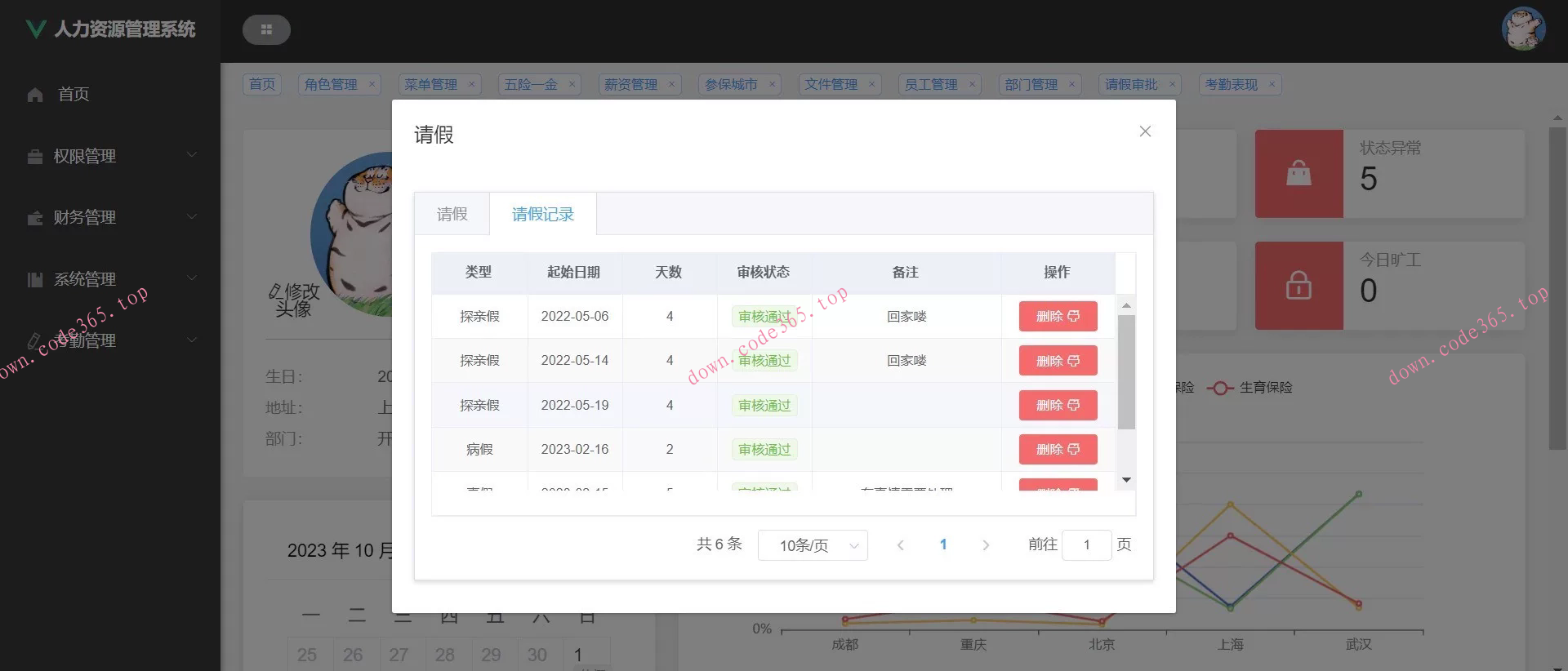Click the 财务管理 wallet icon
Screen dimensions: 1568x671
pos(35,218)
